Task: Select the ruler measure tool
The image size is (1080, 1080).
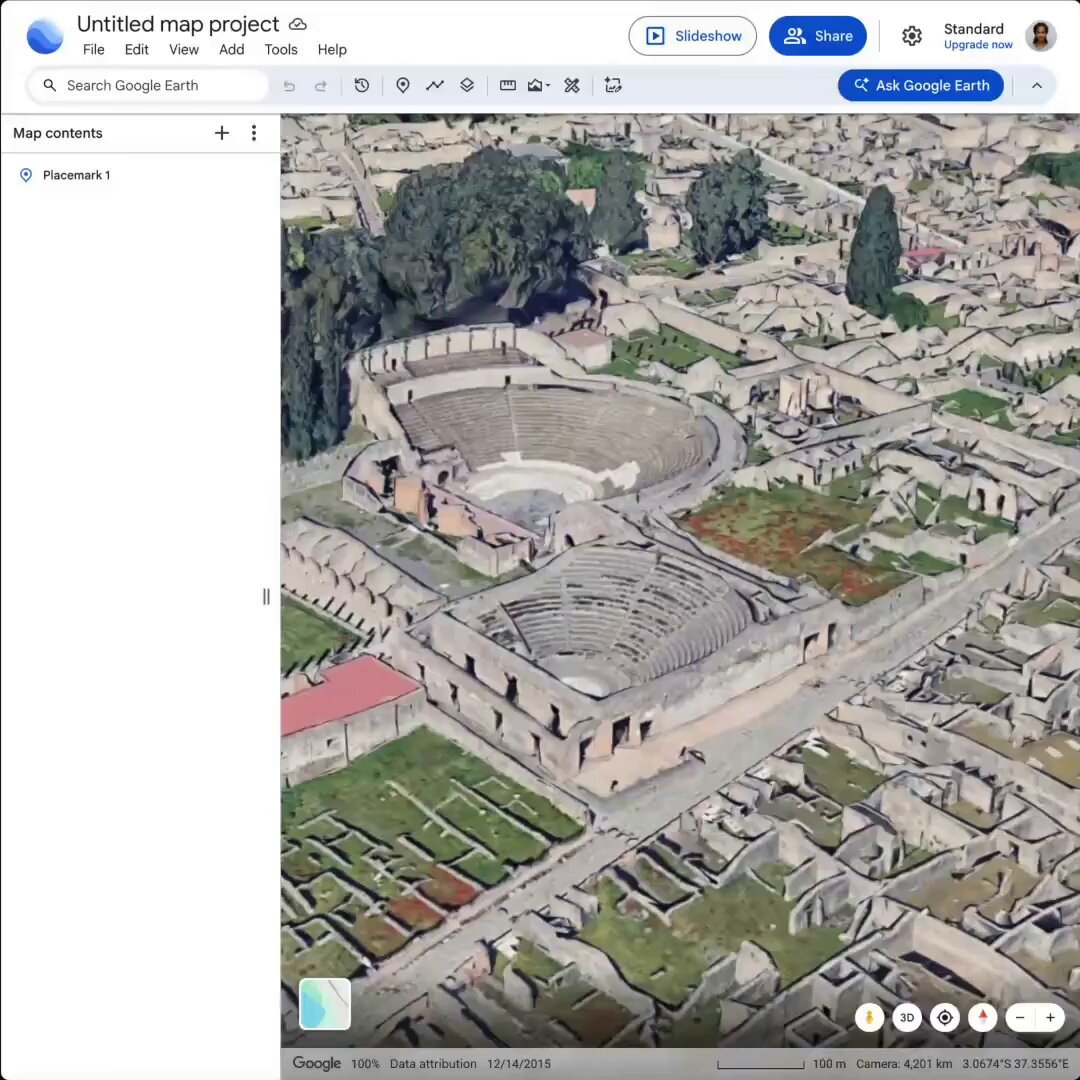Action: pos(508,85)
